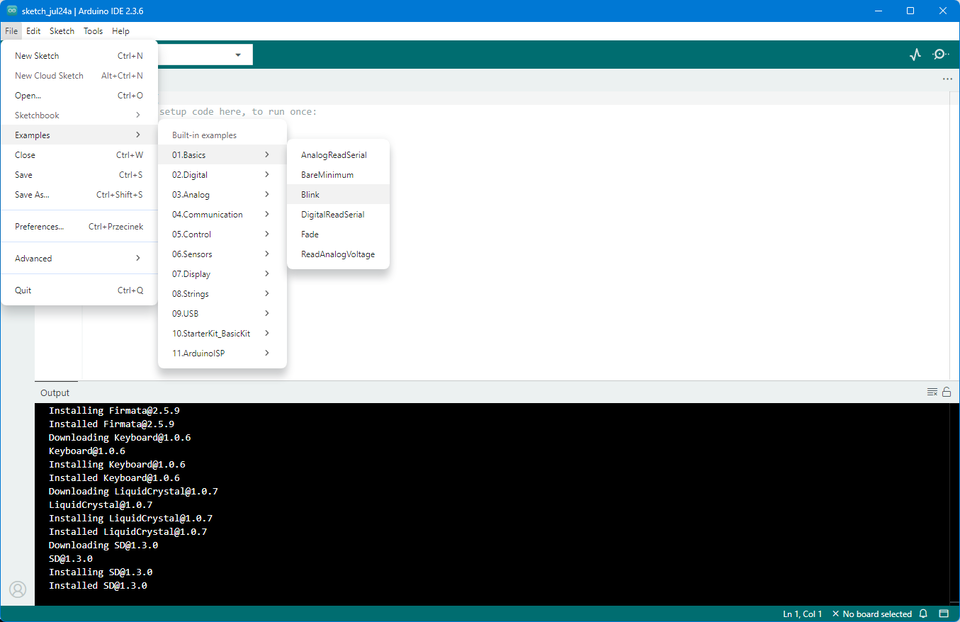
Task: Open the Tools menu
Action: [x=93, y=31]
